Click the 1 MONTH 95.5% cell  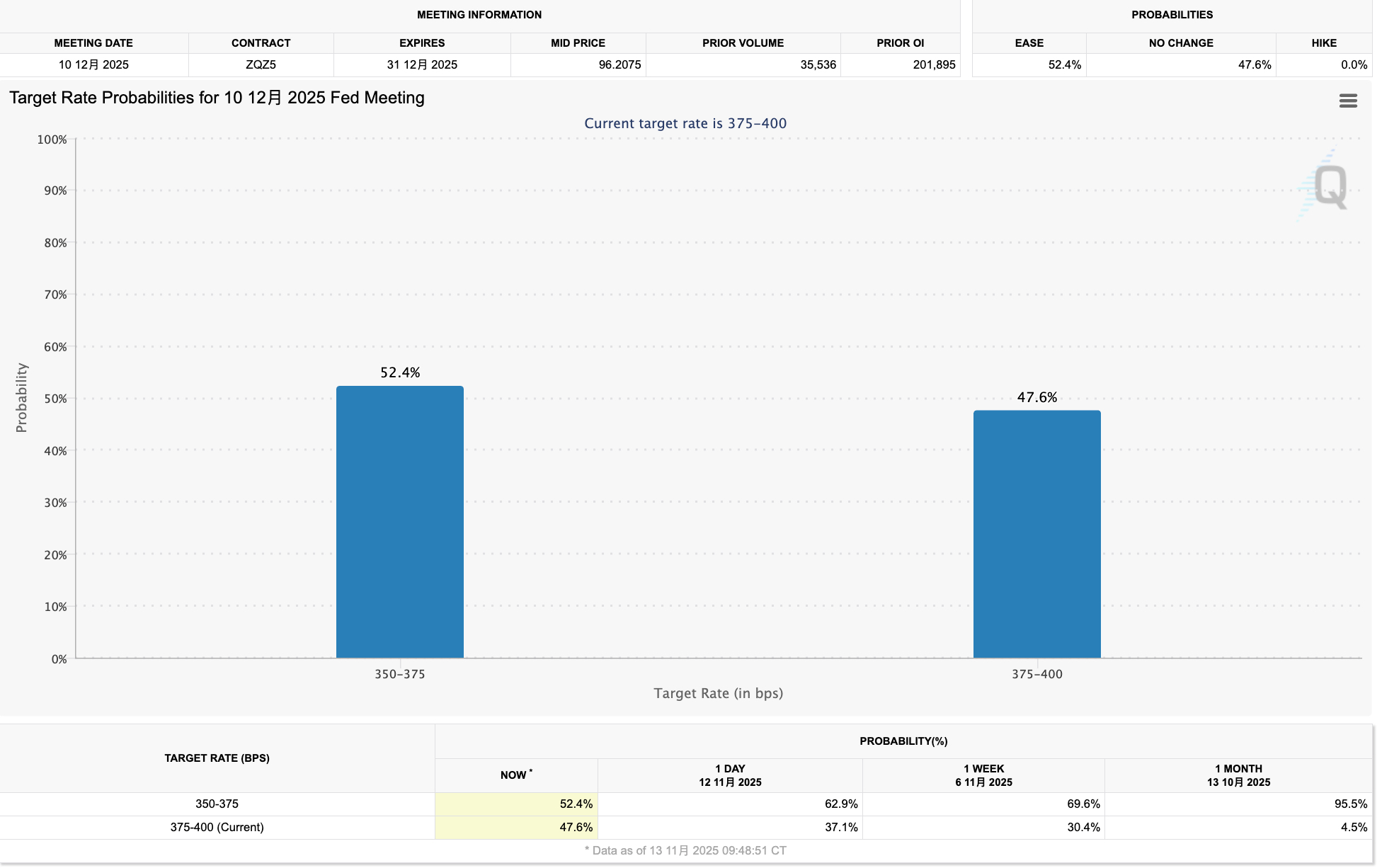tap(1350, 804)
